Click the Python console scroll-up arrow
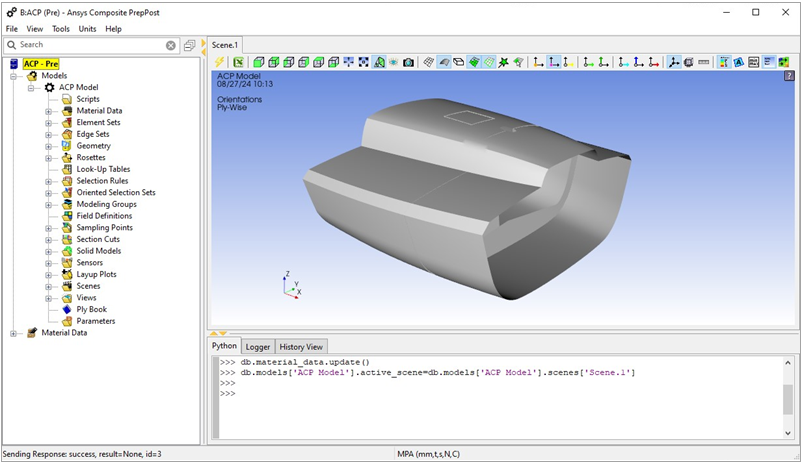Viewport: 803px width, 464px height. pos(788,363)
